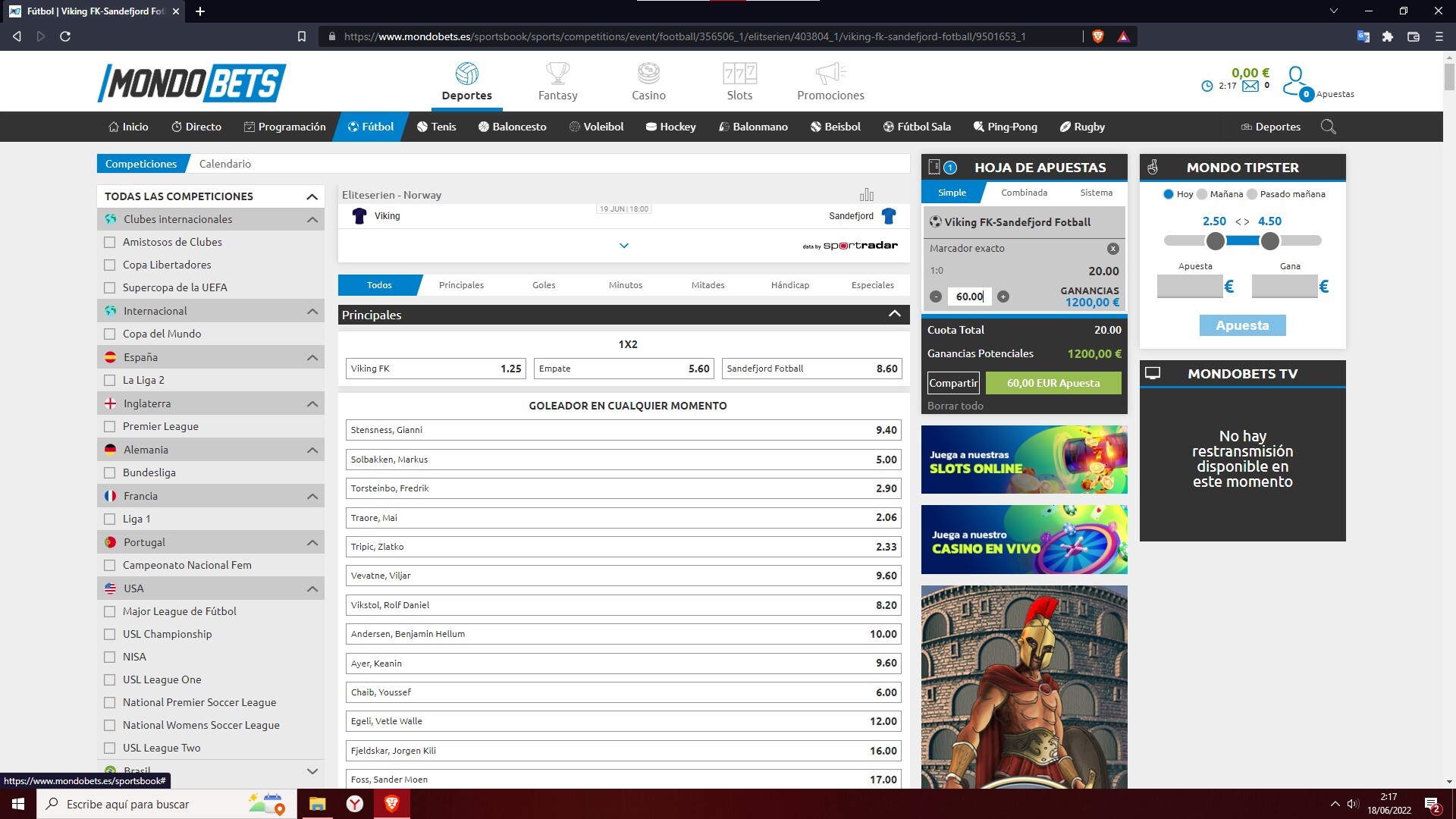Click the Brave rewards triangle icon

point(1124,36)
